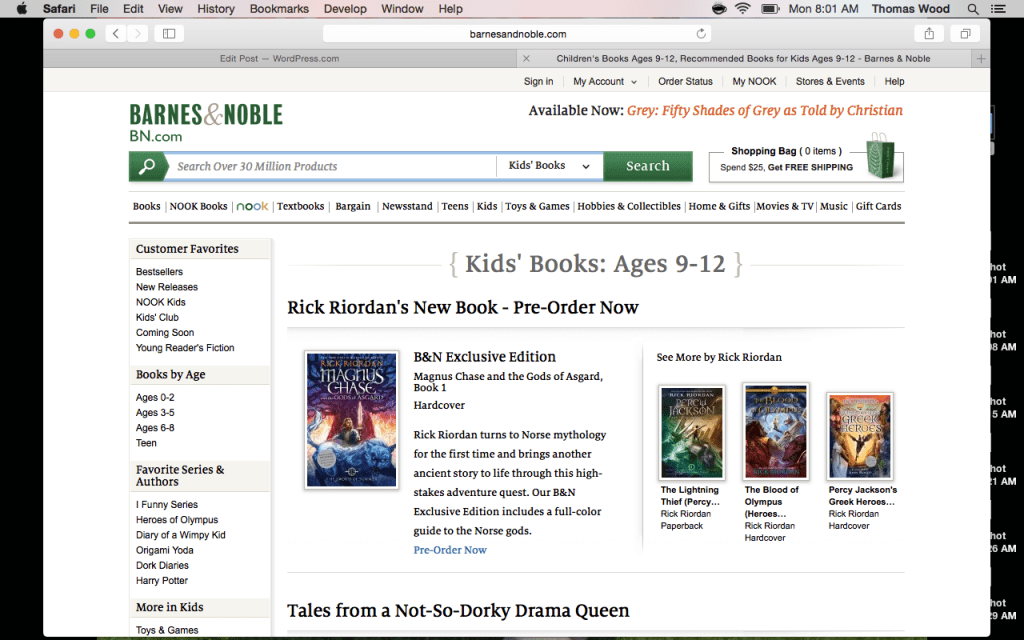Open the Bookmarks menu

pos(279,9)
